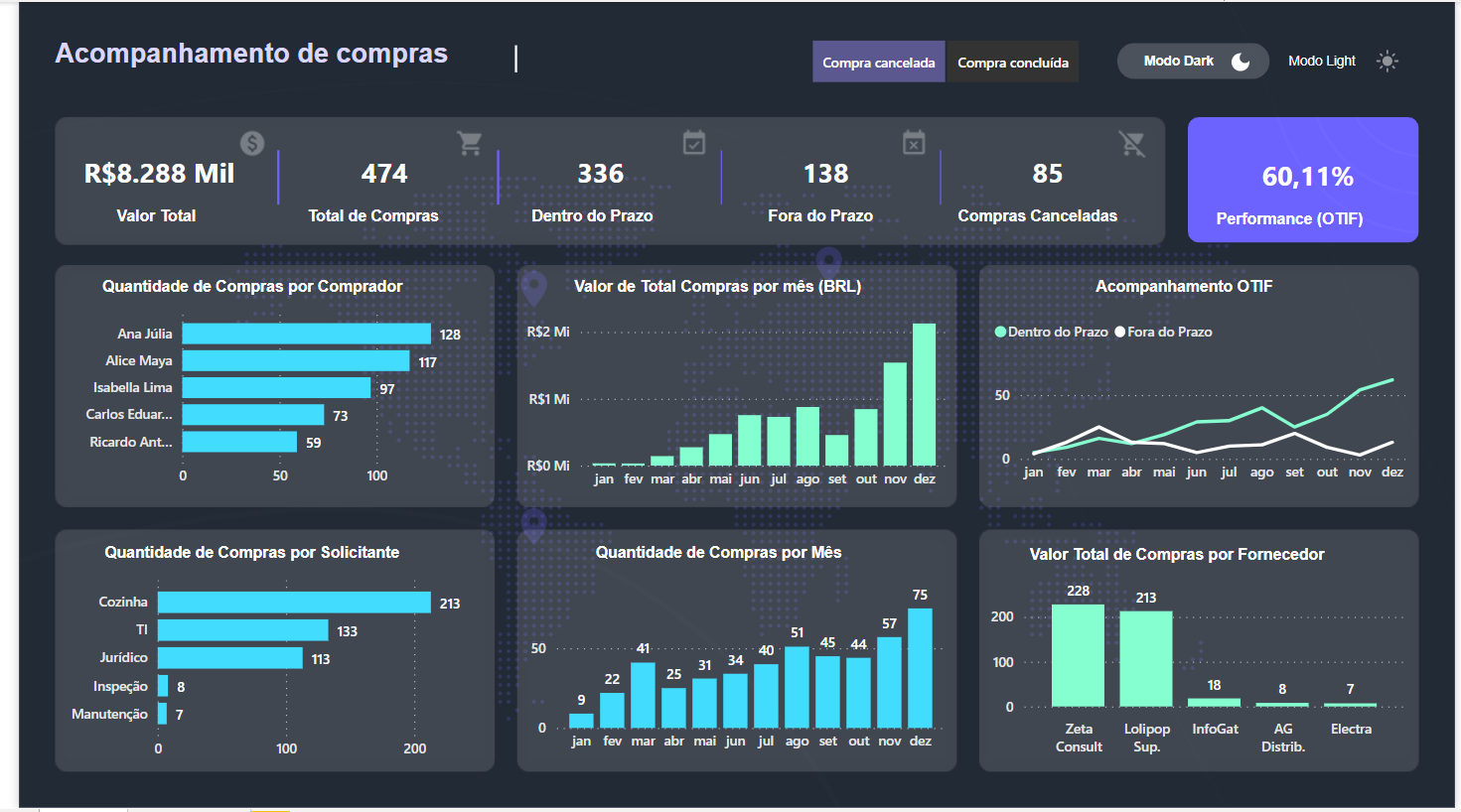Select the TI bar showing 133
The image size is (1461, 812).
coord(243,630)
